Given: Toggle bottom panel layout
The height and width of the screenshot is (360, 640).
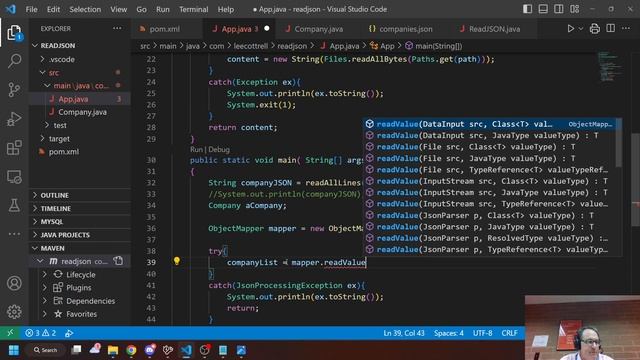Looking at the screenshot, I should (543, 9).
